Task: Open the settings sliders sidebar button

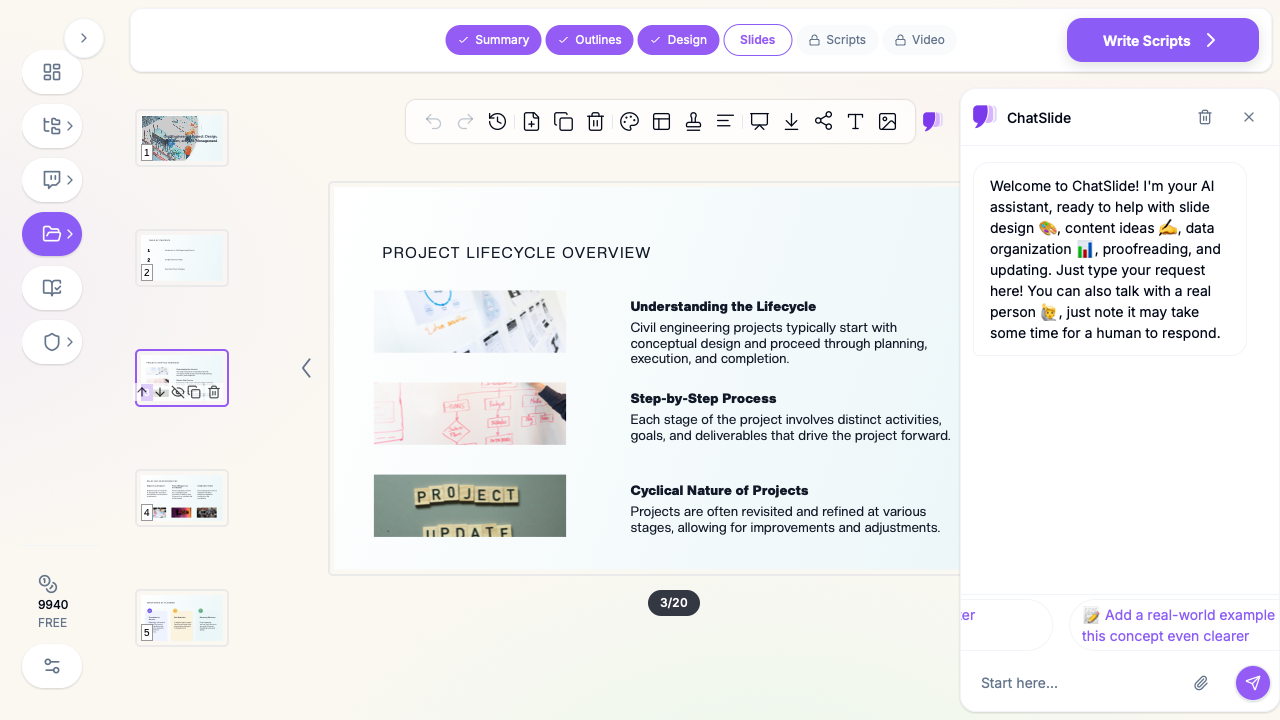Action: click(52, 666)
